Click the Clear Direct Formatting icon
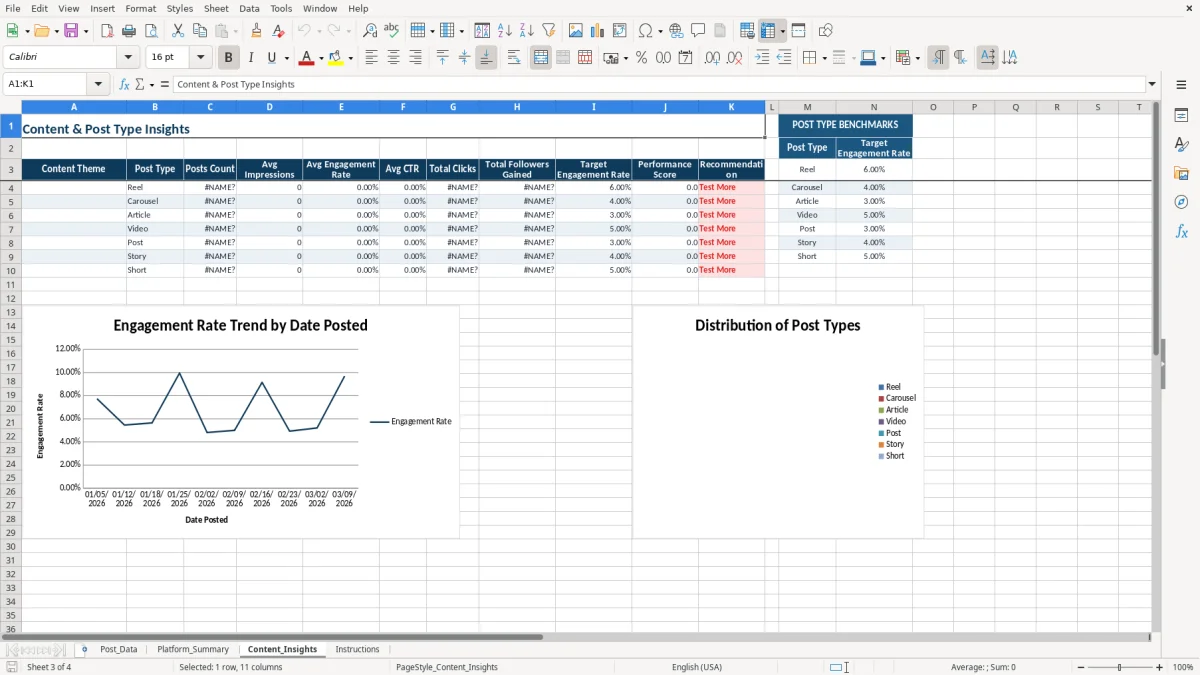1200x675 pixels. [278, 31]
